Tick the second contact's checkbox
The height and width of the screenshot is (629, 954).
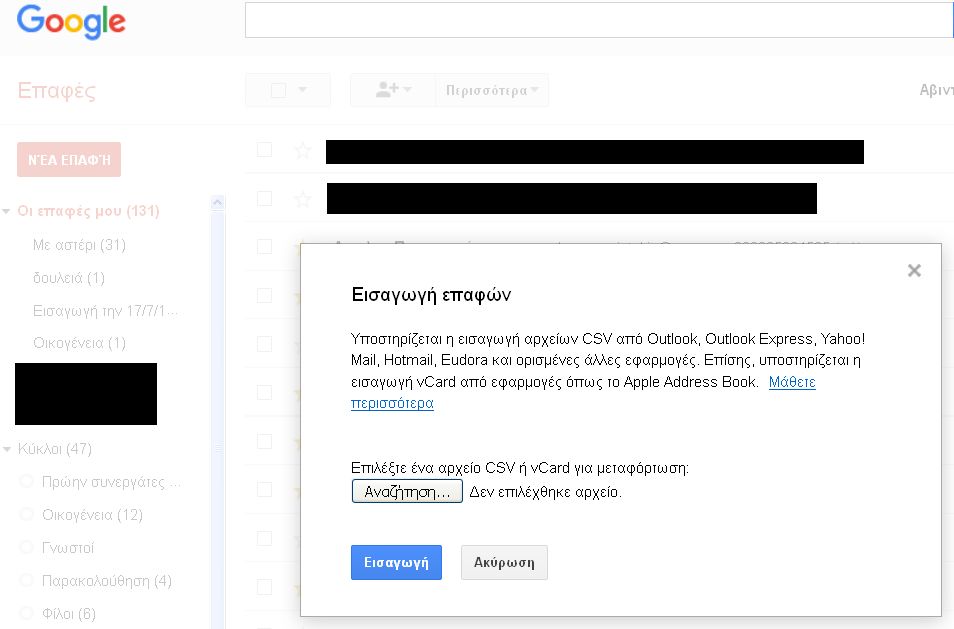tap(264, 199)
